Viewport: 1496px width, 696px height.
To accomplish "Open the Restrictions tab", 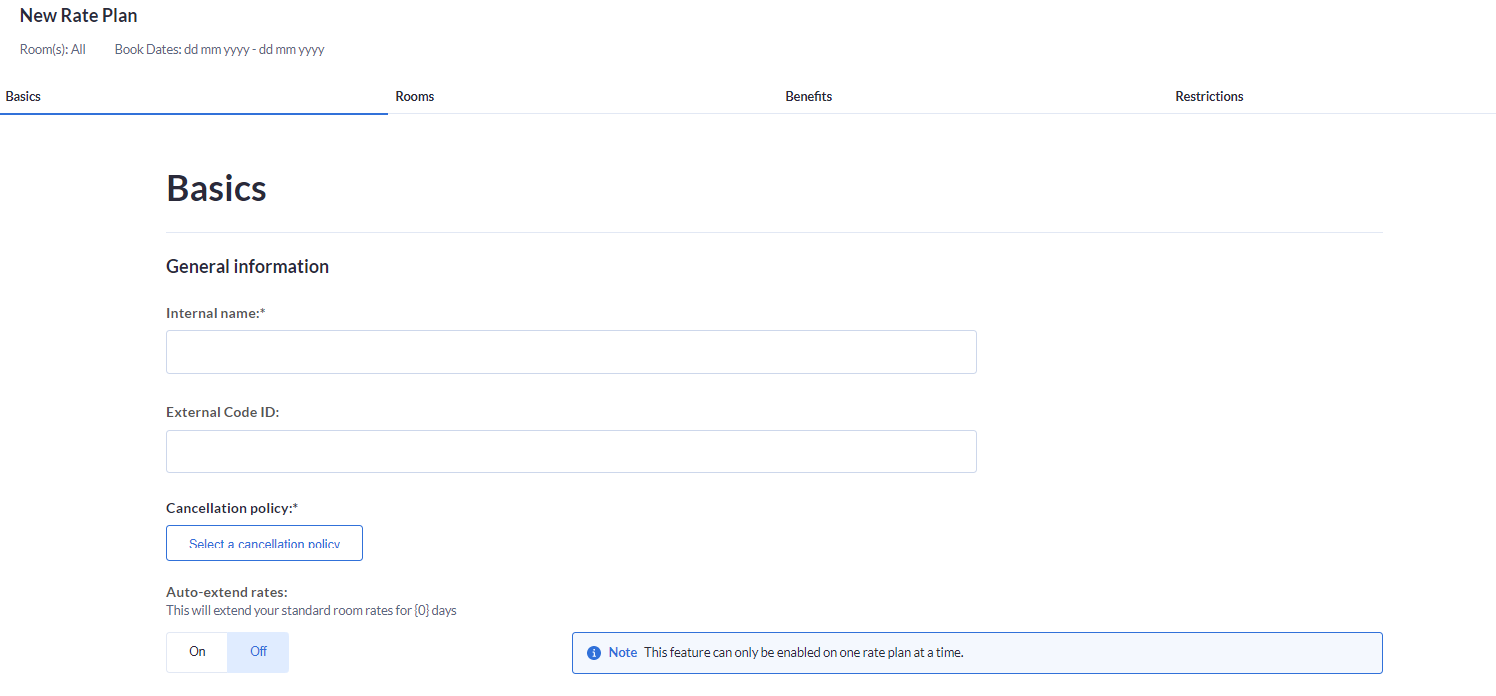I will [1209, 97].
